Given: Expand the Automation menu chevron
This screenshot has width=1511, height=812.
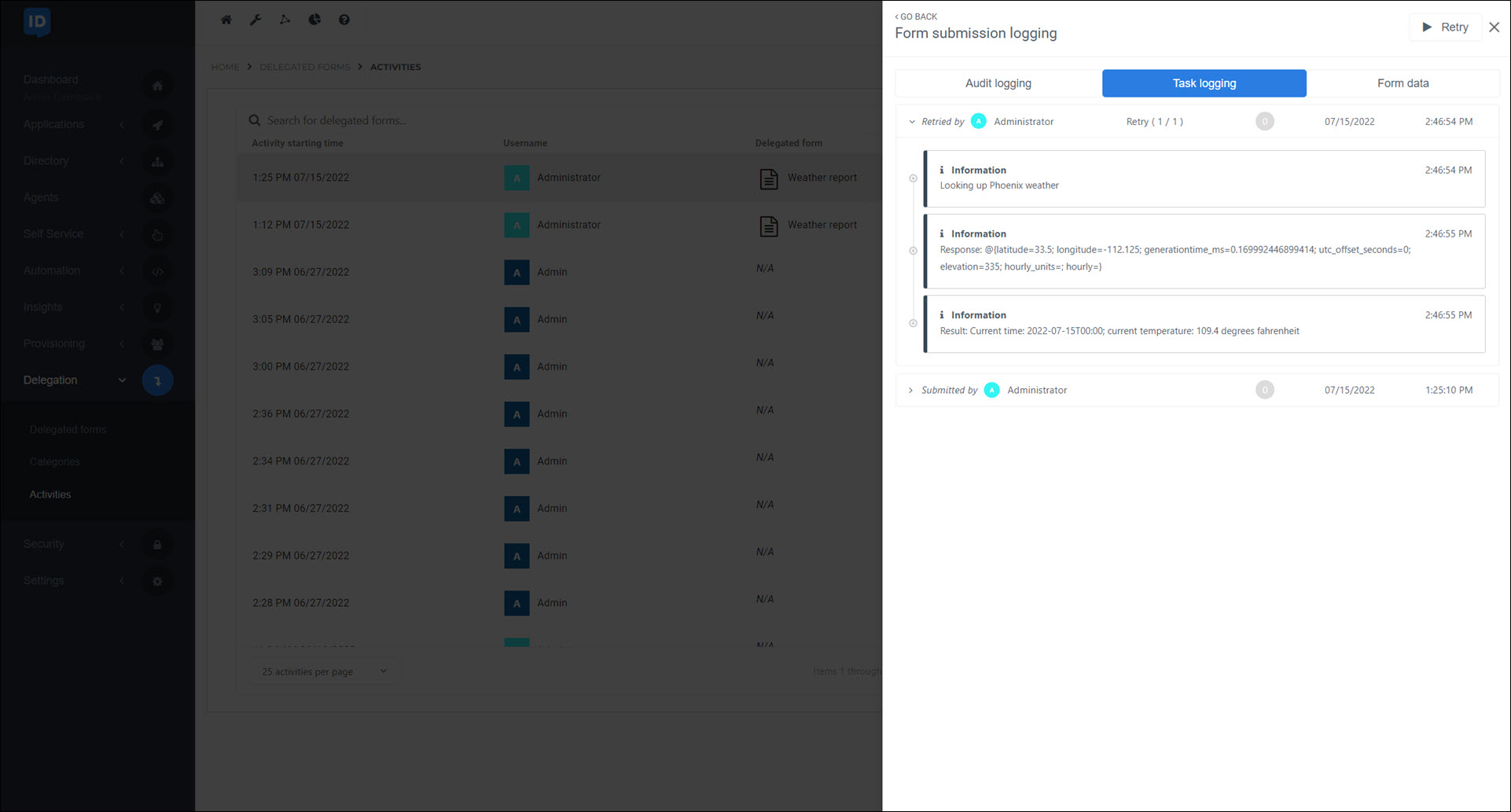Looking at the screenshot, I should point(122,270).
